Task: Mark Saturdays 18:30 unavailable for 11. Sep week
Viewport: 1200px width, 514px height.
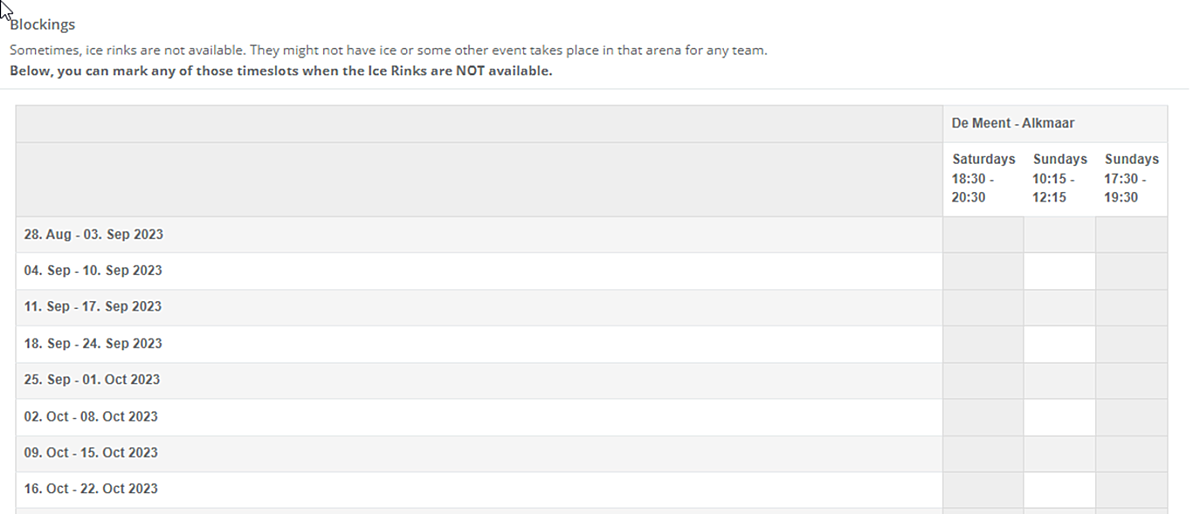Action: 983,307
